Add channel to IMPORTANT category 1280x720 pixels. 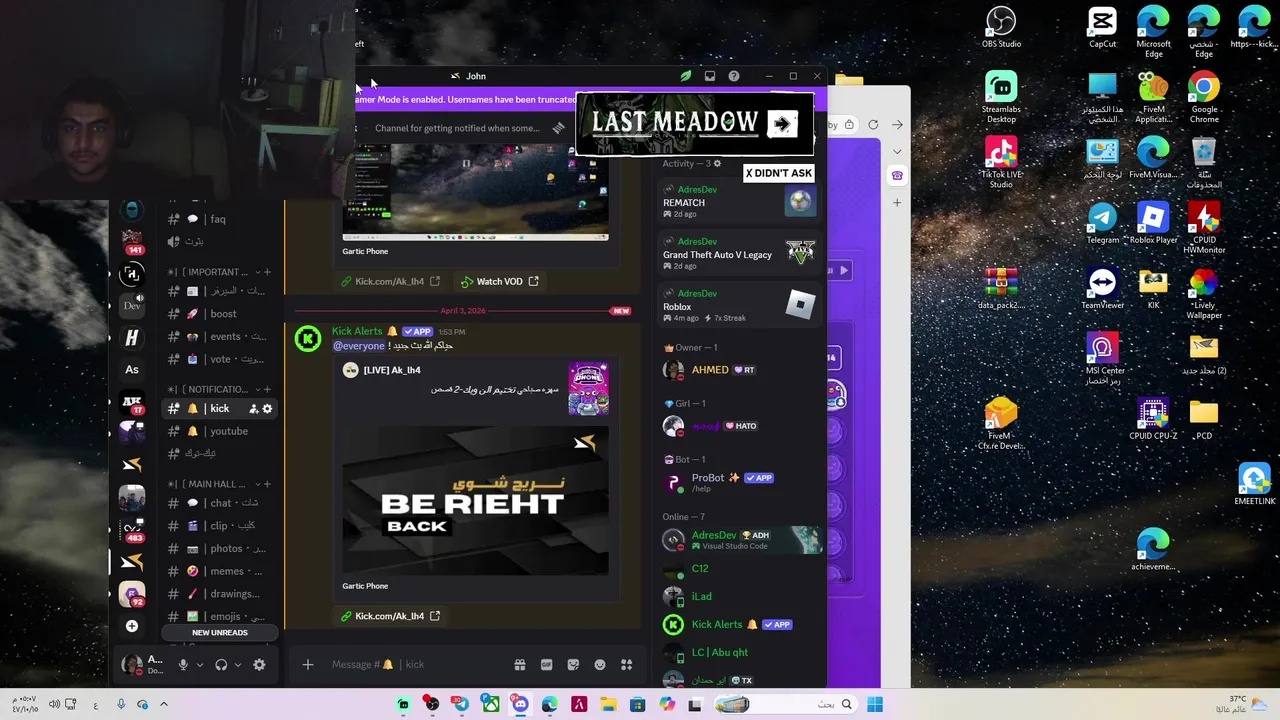point(267,272)
